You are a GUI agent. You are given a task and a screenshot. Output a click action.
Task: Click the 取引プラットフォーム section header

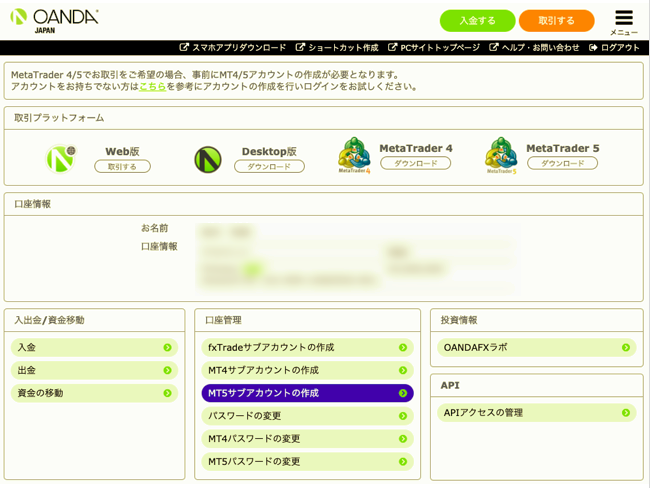pyautogui.click(x=59, y=118)
